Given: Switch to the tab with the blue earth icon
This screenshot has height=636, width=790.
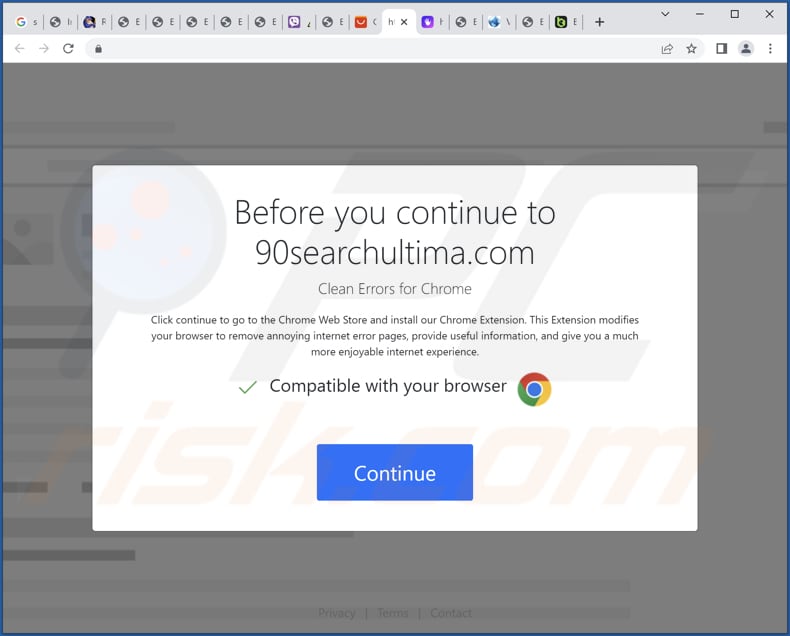Looking at the screenshot, I should (x=499, y=22).
